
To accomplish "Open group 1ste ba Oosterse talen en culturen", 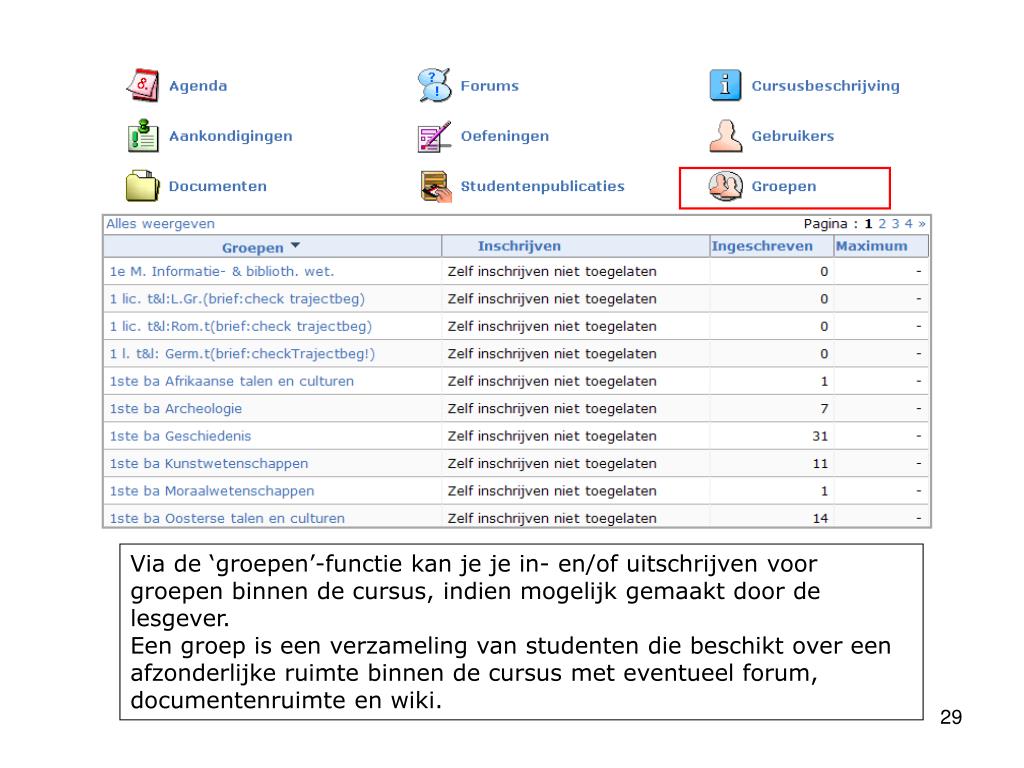I will click(x=227, y=519).
